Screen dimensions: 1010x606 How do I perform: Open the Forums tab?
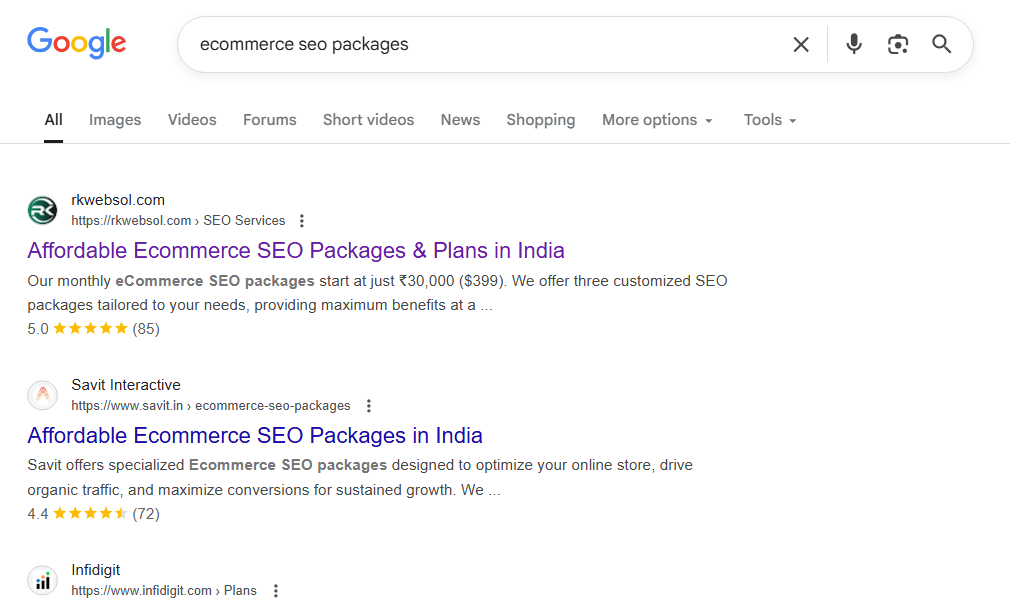269,120
